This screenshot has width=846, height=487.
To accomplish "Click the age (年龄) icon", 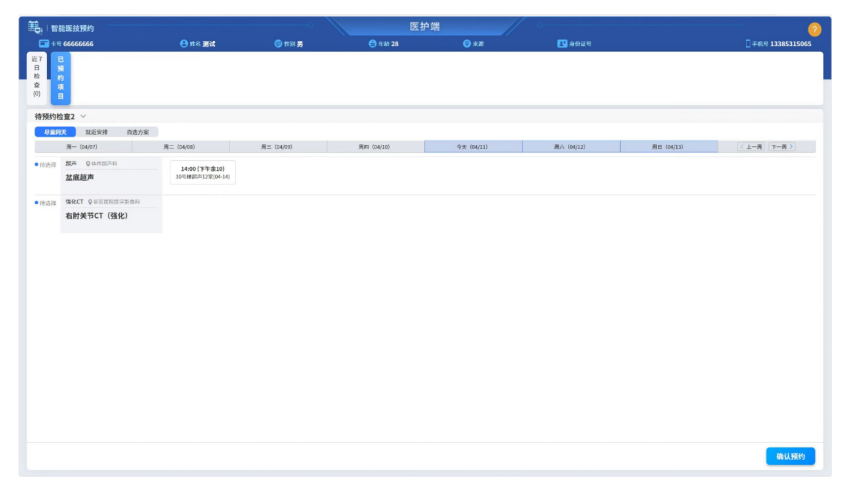I will point(372,44).
